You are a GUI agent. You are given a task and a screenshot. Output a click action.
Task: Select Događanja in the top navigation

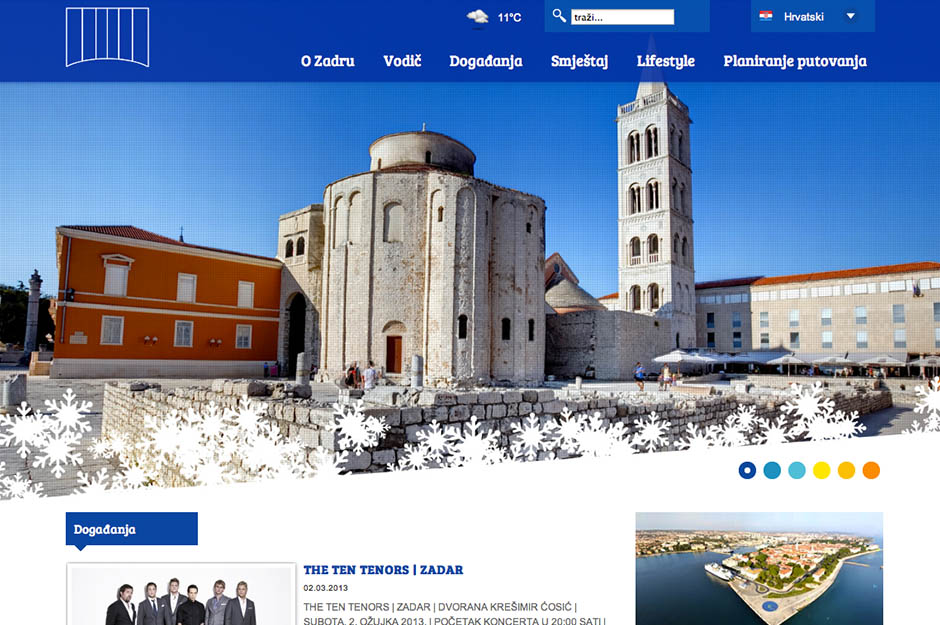[486, 61]
